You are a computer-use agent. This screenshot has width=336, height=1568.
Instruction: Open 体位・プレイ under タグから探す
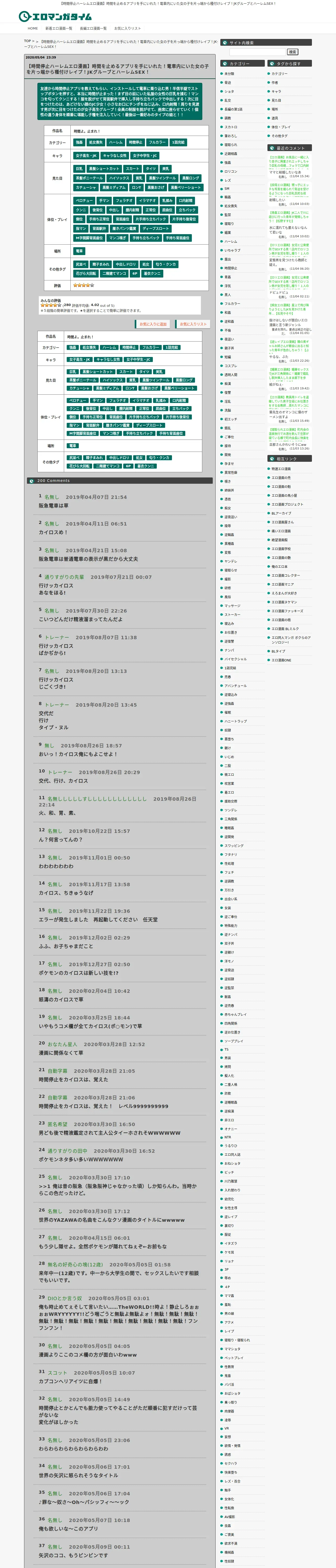click(x=281, y=127)
